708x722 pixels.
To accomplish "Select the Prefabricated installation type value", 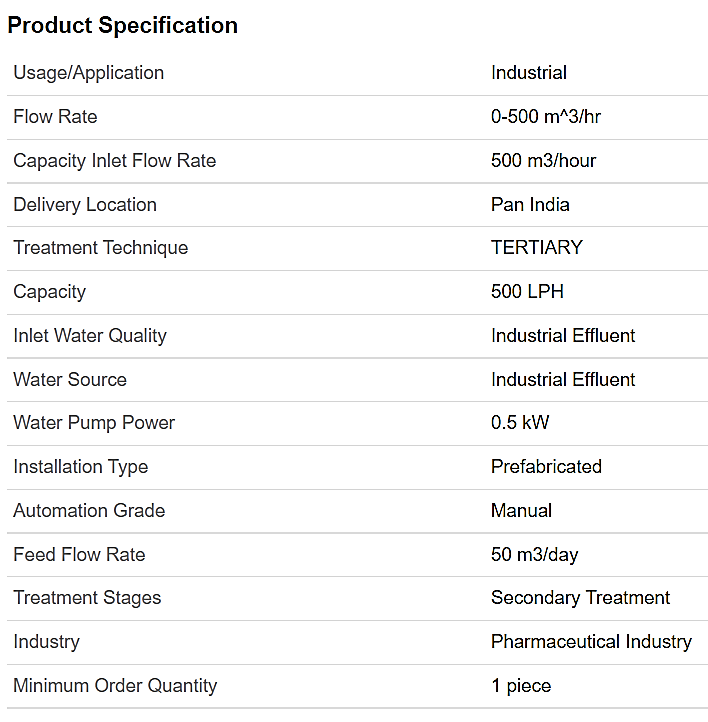I will click(x=546, y=467).
